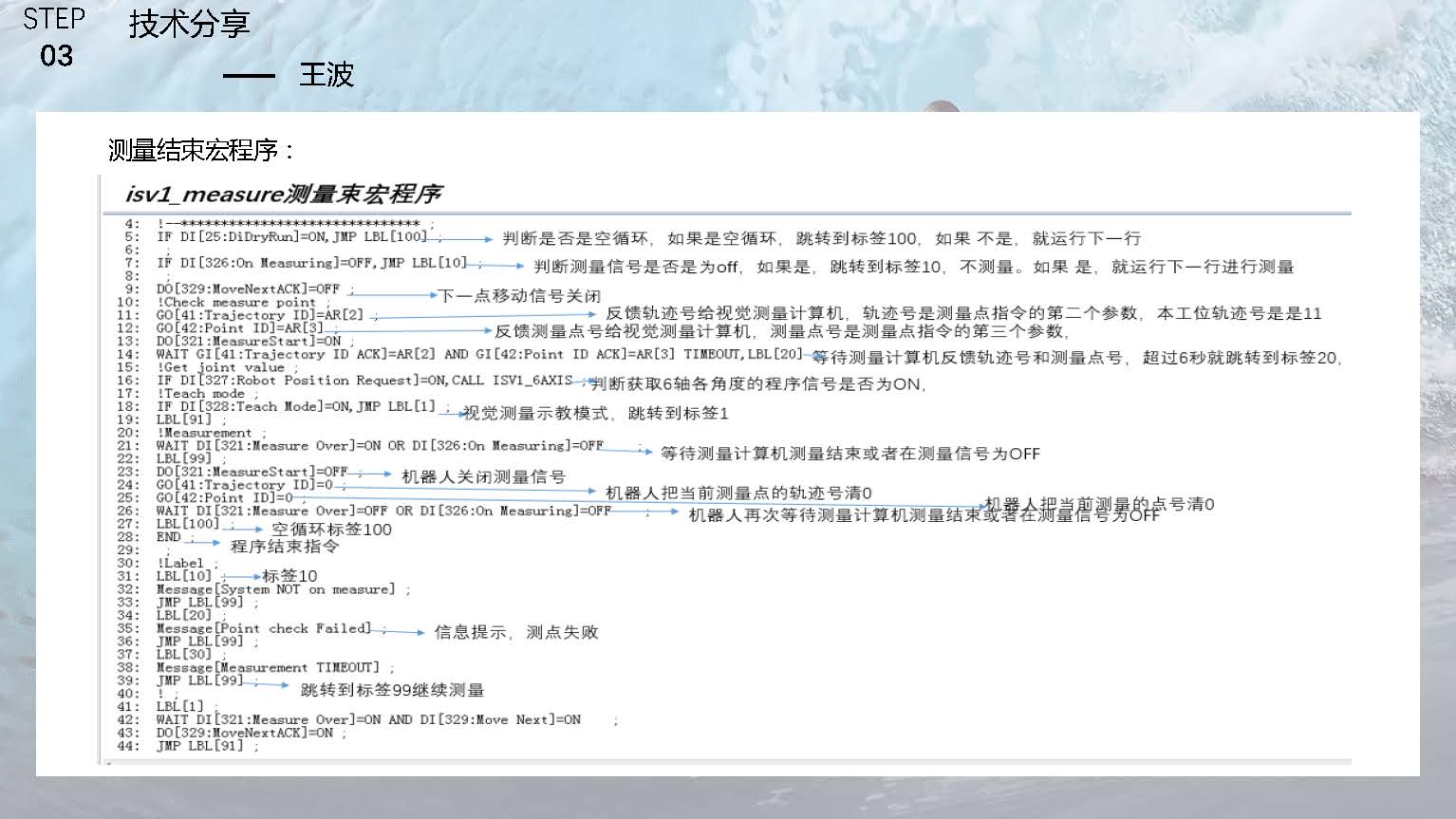Click code "IF DI[25:DiDryRun]=ON,JMP LBL[100]"
The image size is (1456, 819).
tap(292, 236)
